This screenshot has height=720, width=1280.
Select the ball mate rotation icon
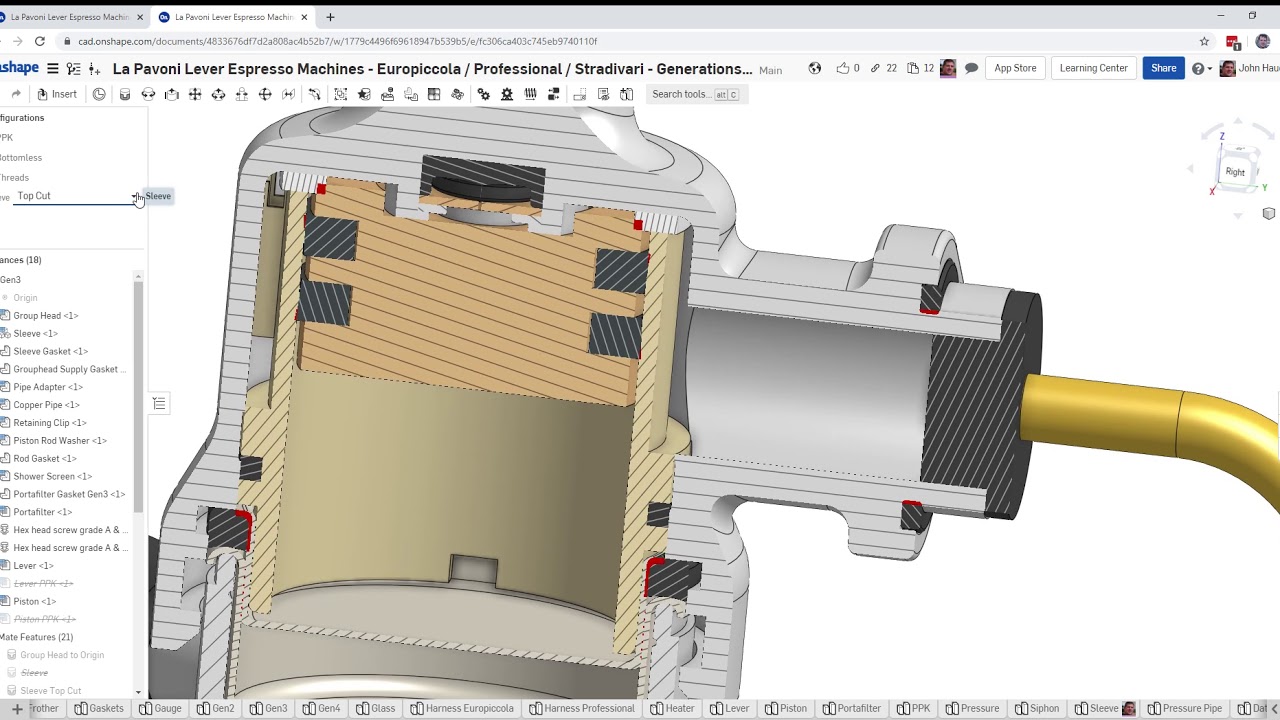[x=218, y=94]
